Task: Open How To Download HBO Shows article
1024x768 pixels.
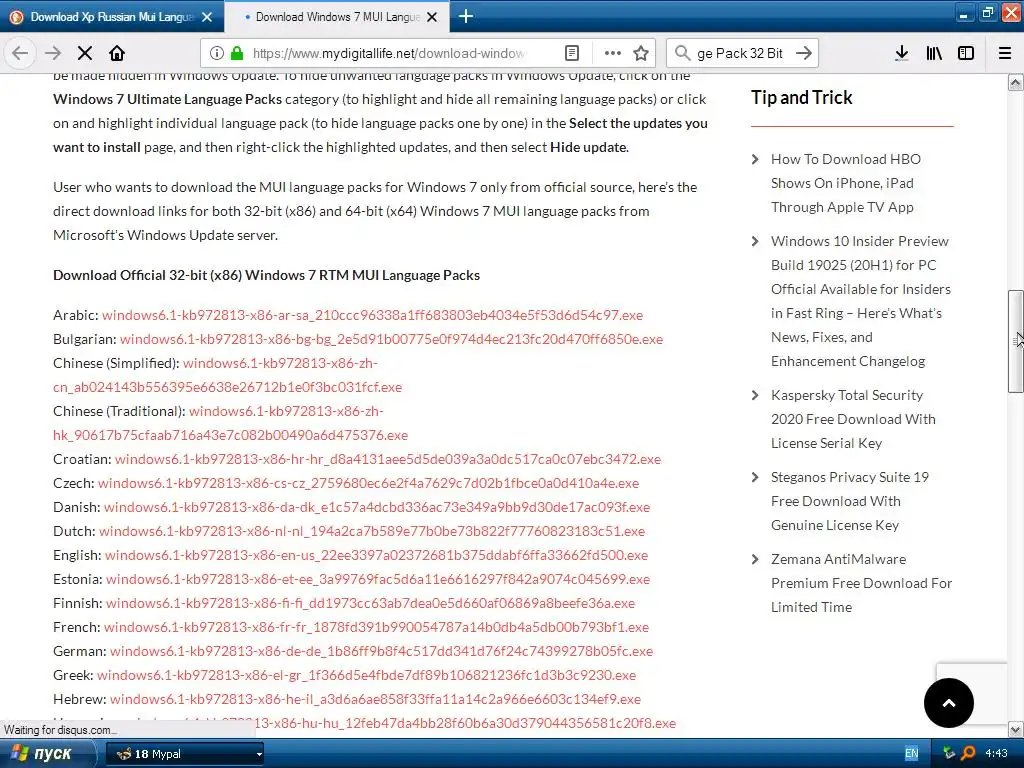Action: coord(846,184)
